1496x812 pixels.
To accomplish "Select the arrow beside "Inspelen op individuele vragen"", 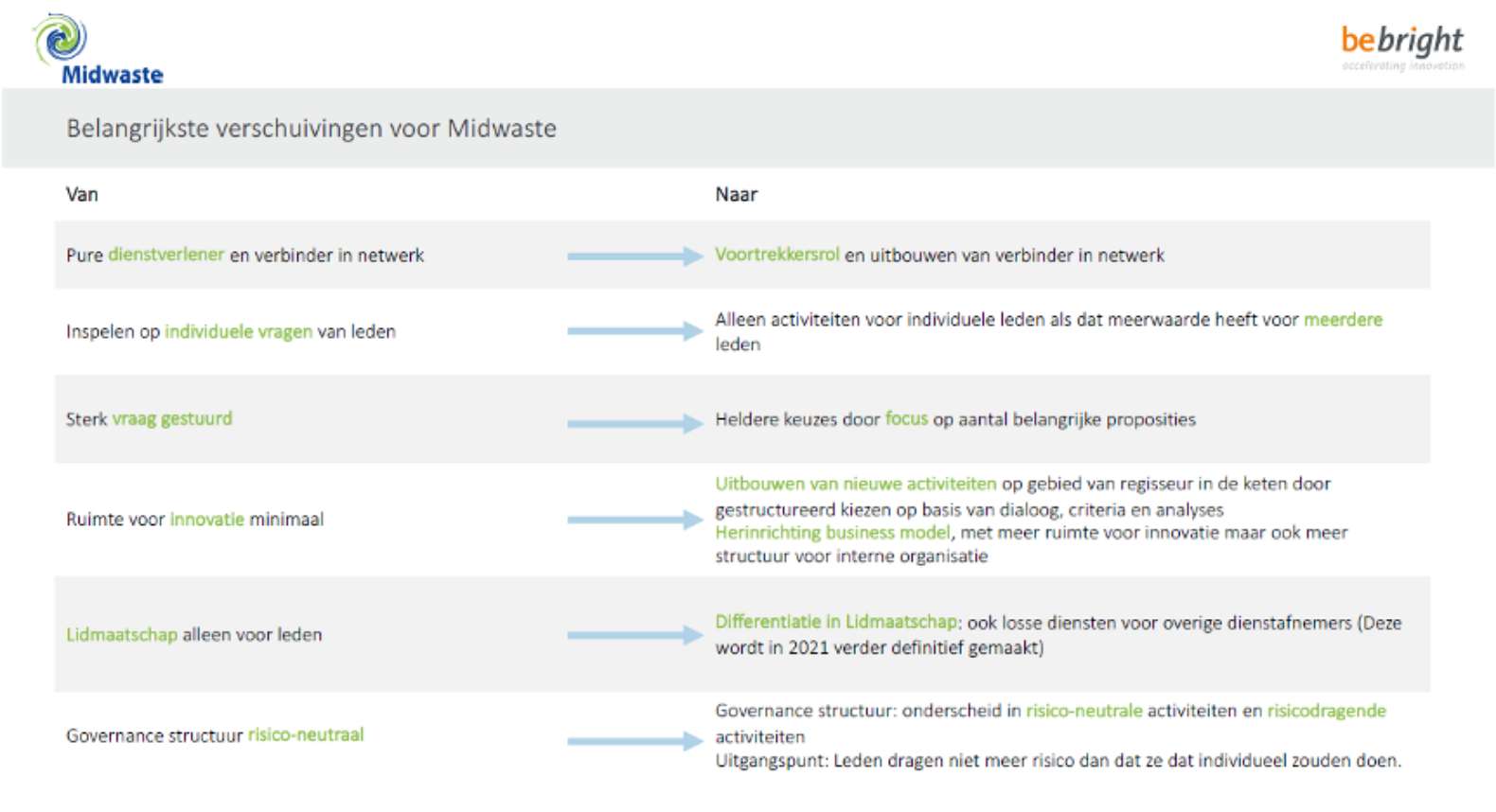I will coord(634,331).
